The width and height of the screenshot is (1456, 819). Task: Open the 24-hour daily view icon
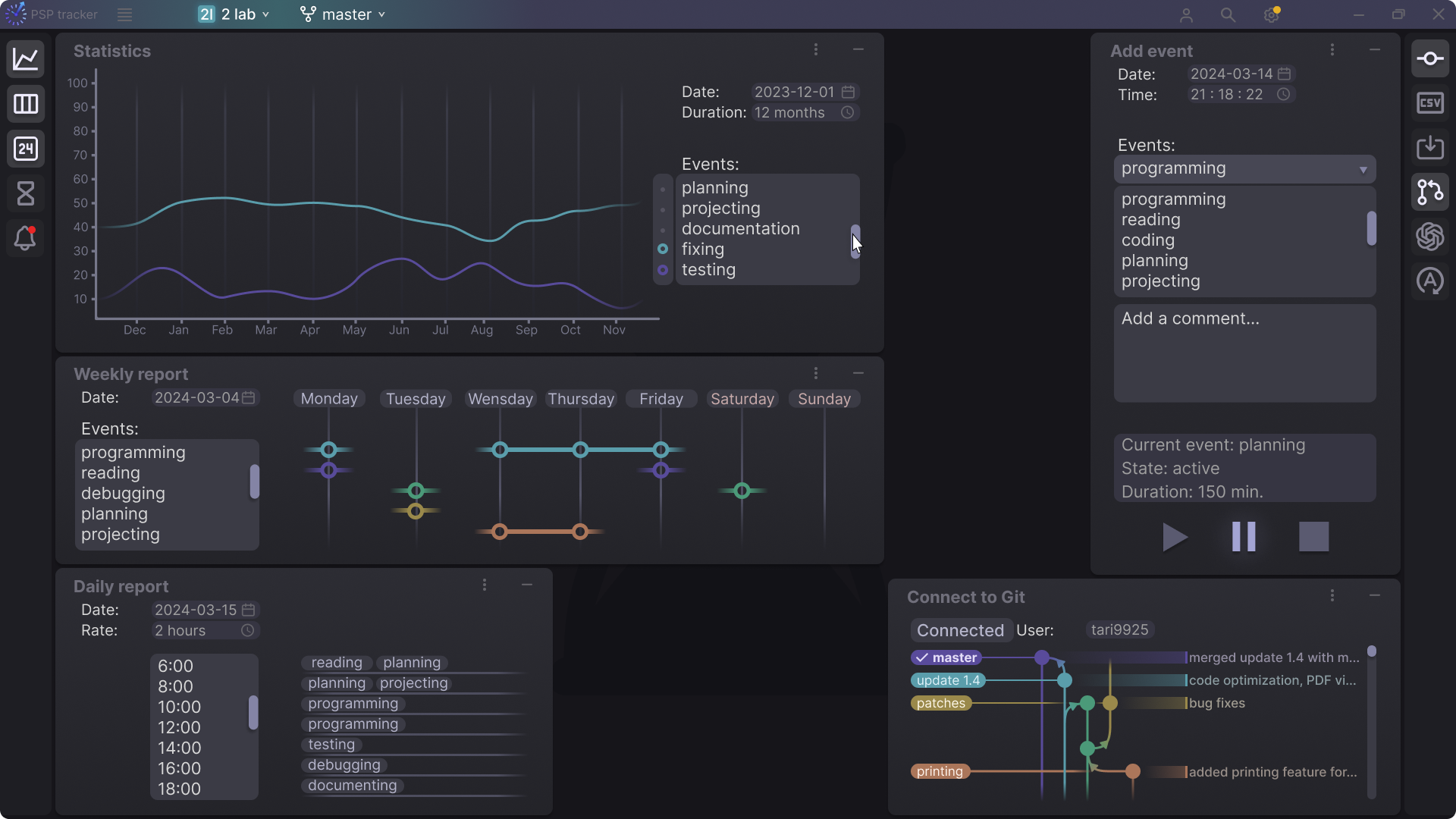[26, 149]
